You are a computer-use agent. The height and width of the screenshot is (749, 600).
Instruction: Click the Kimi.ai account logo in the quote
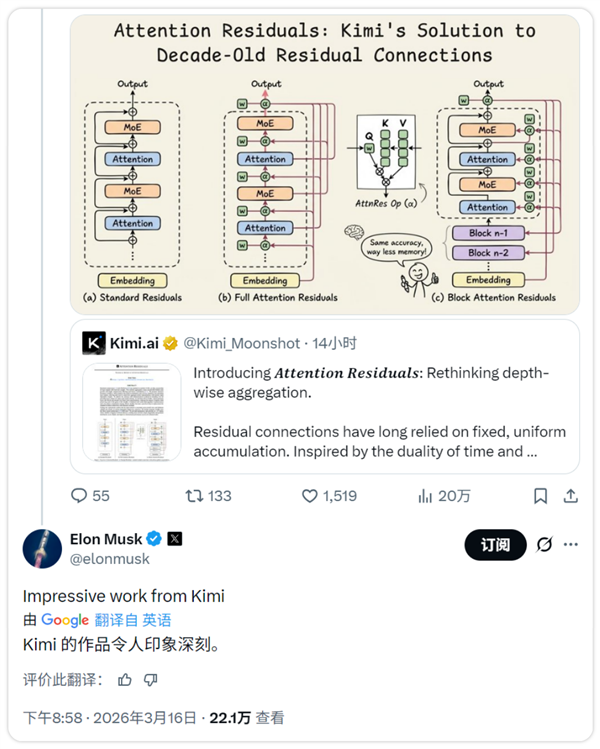pyautogui.click(x=94, y=343)
